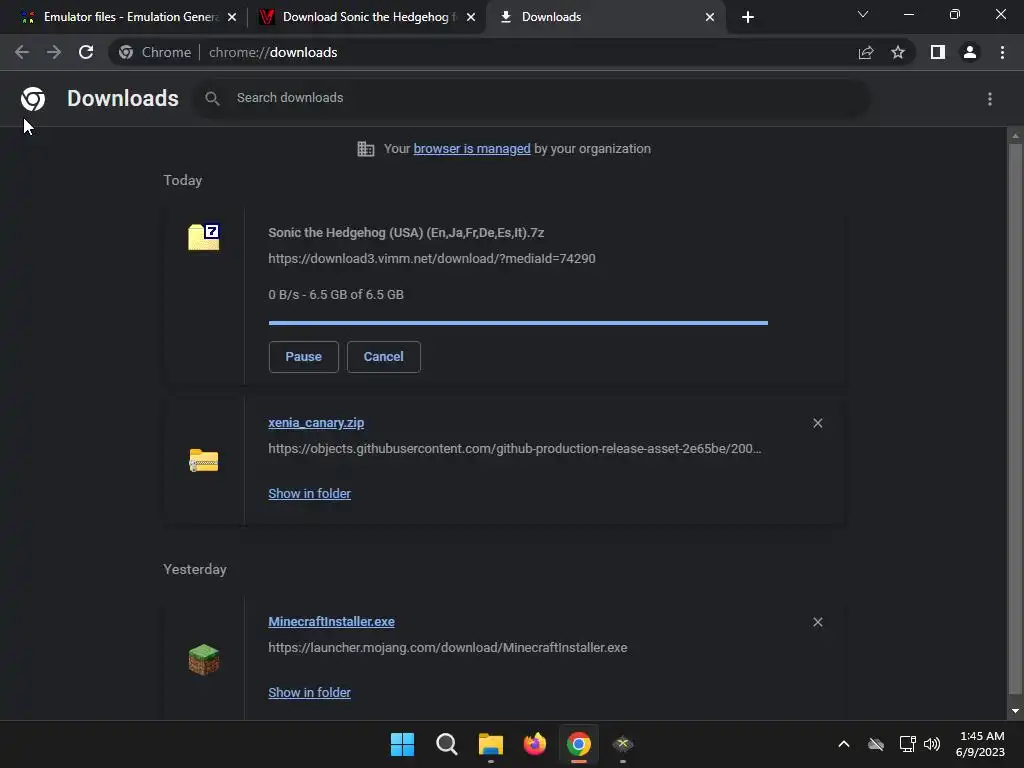Image resolution: width=1024 pixels, height=768 pixels.
Task: Close the Emulator files tab
Action: [x=232, y=17]
